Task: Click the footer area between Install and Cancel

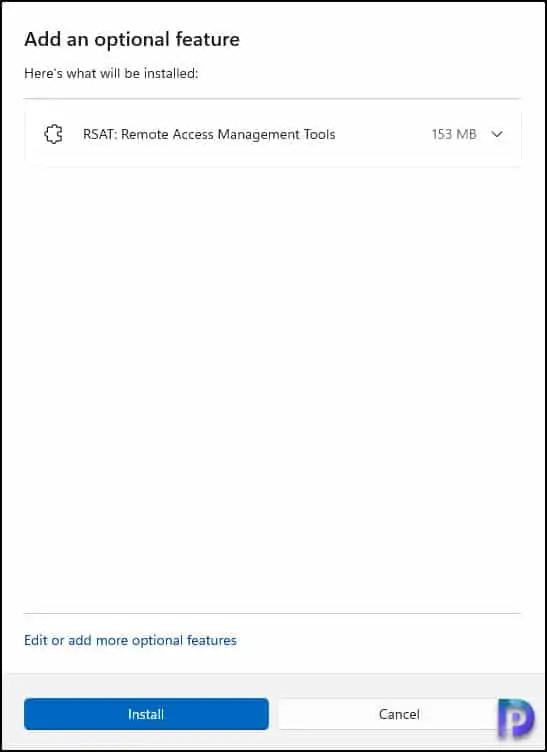Action: coord(273,714)
